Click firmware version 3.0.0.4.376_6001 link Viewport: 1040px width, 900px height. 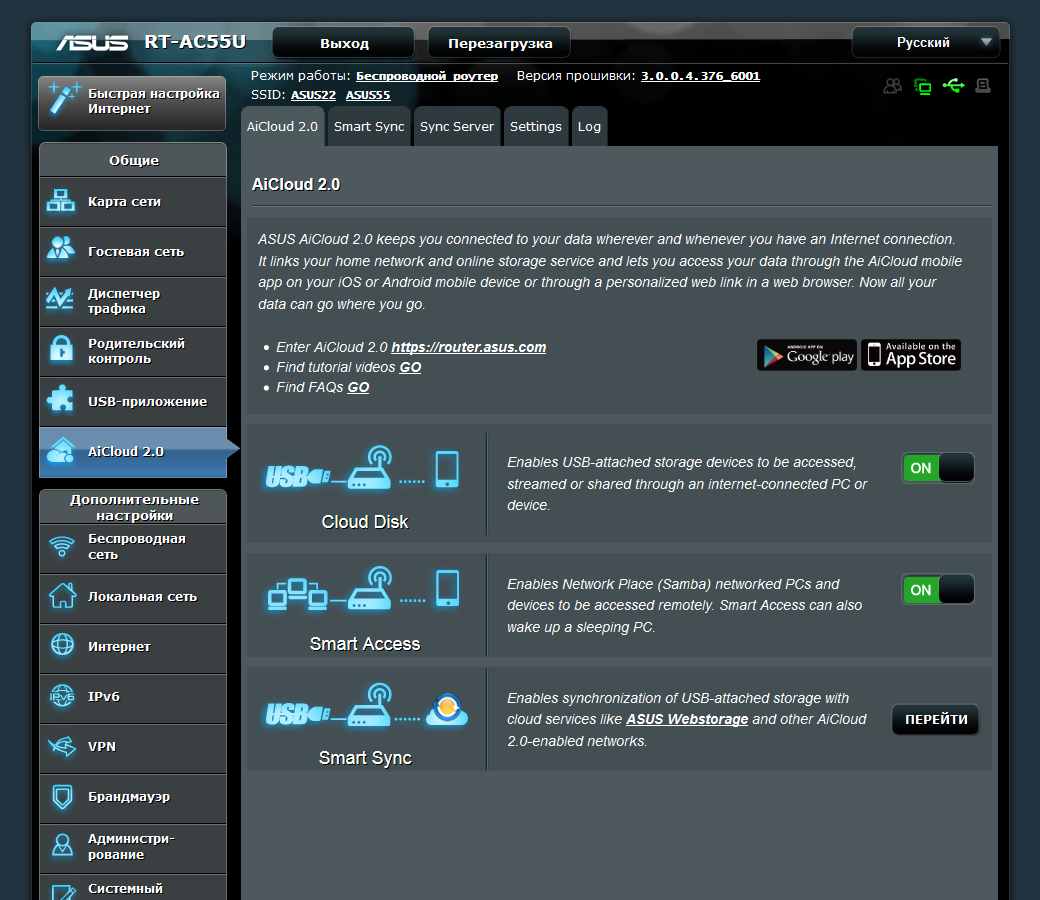pos(700,76)
